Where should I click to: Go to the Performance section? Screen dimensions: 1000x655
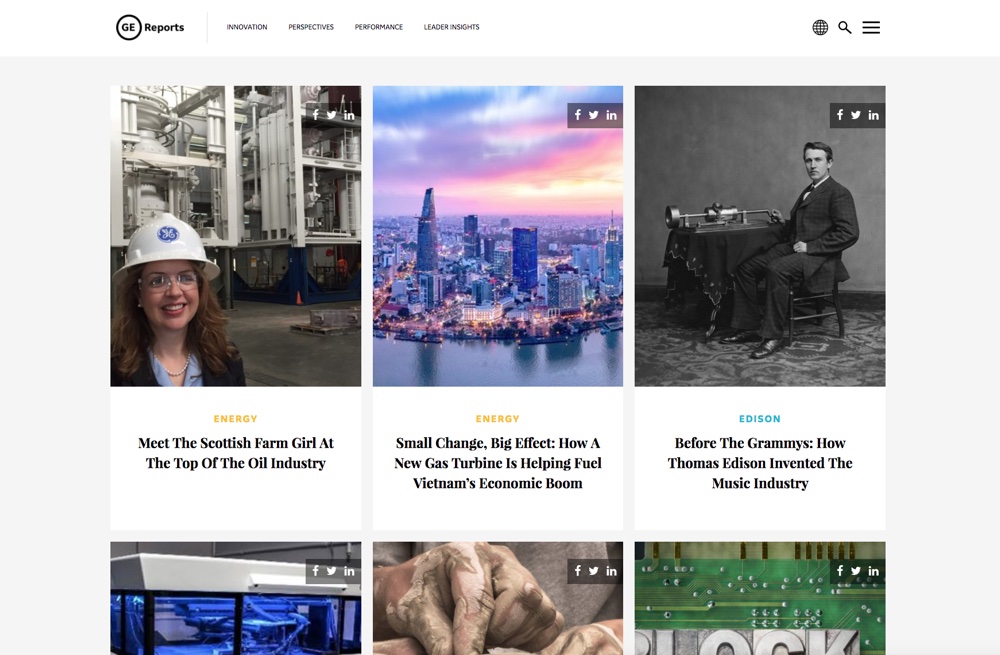(379, 27)
